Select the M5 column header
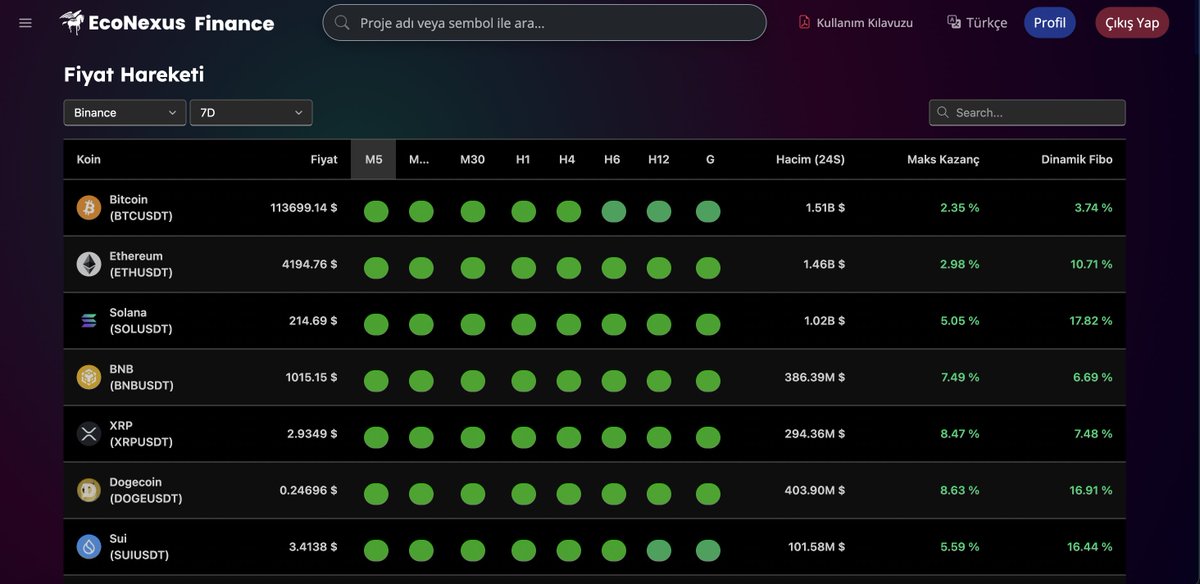The height and width of the screenshot is (584, 1200). (373, 158)
